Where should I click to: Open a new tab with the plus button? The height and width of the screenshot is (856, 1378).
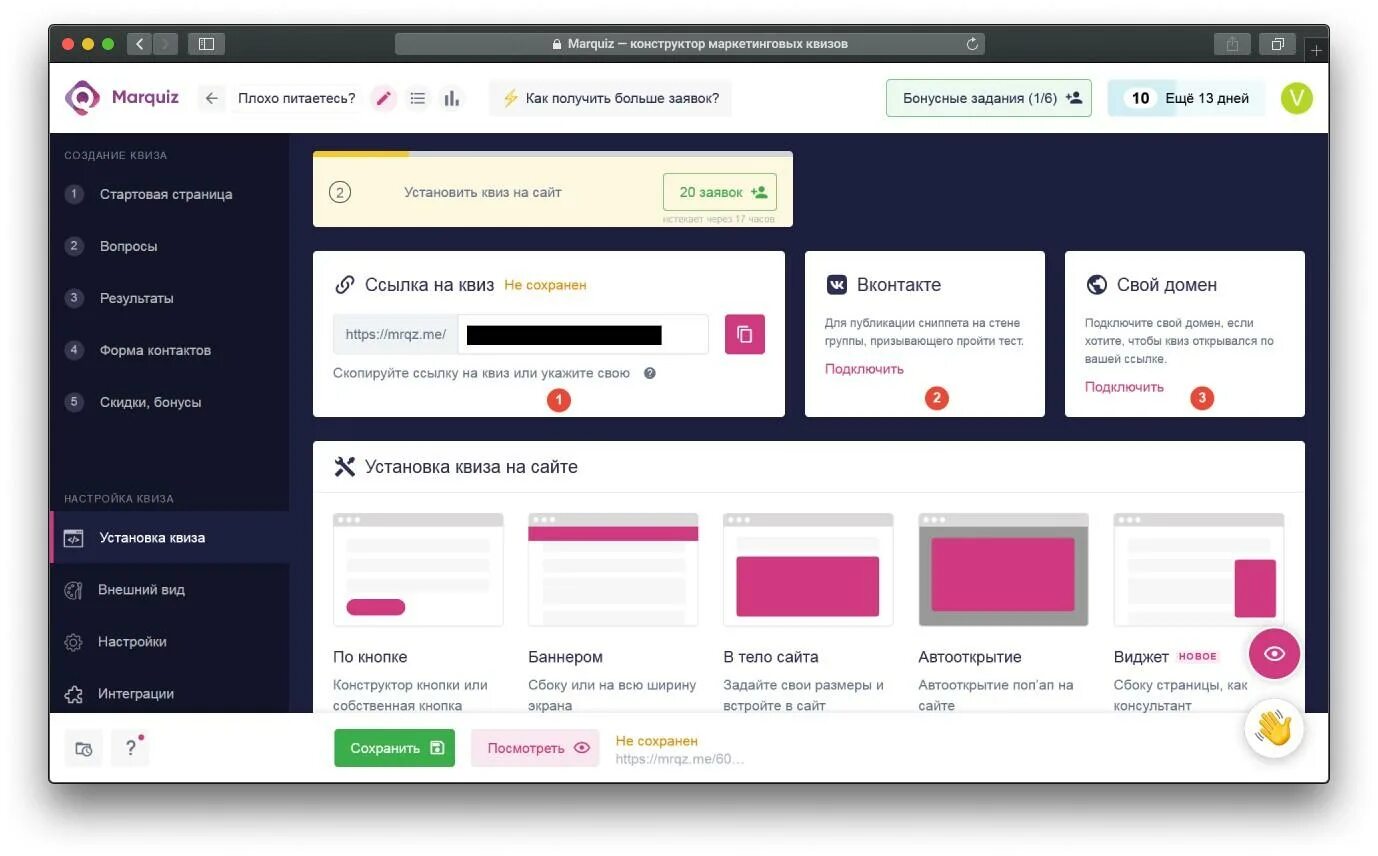coord(1317,50)
